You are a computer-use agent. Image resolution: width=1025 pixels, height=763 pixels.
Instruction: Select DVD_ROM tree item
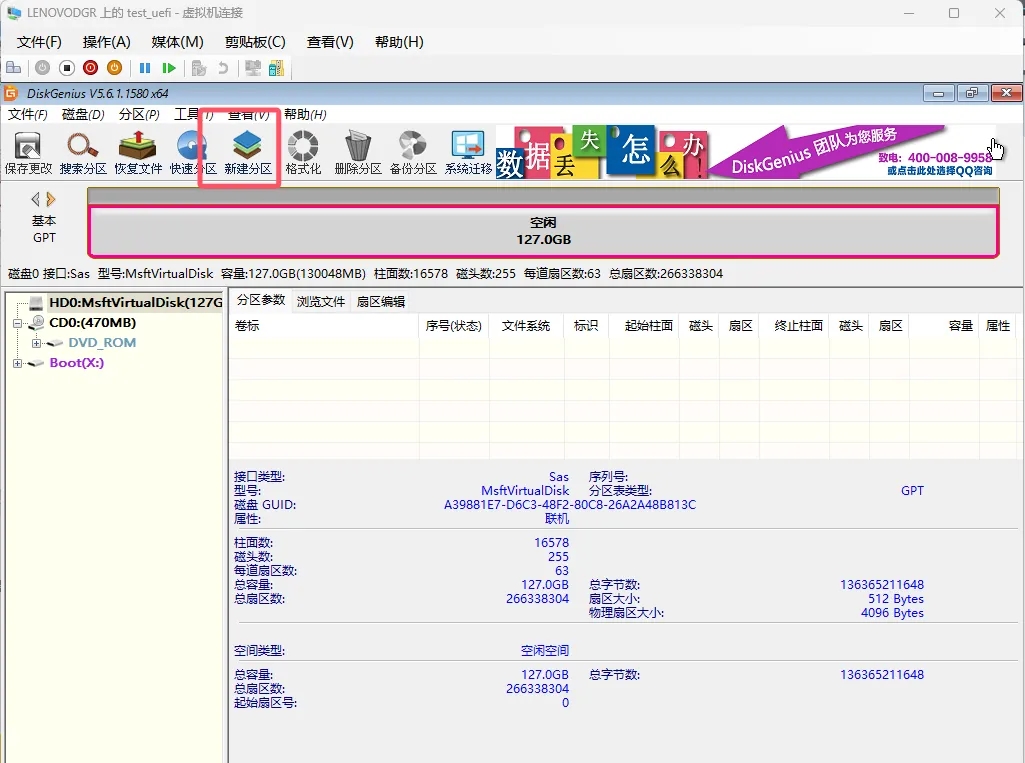click(102, 343)
